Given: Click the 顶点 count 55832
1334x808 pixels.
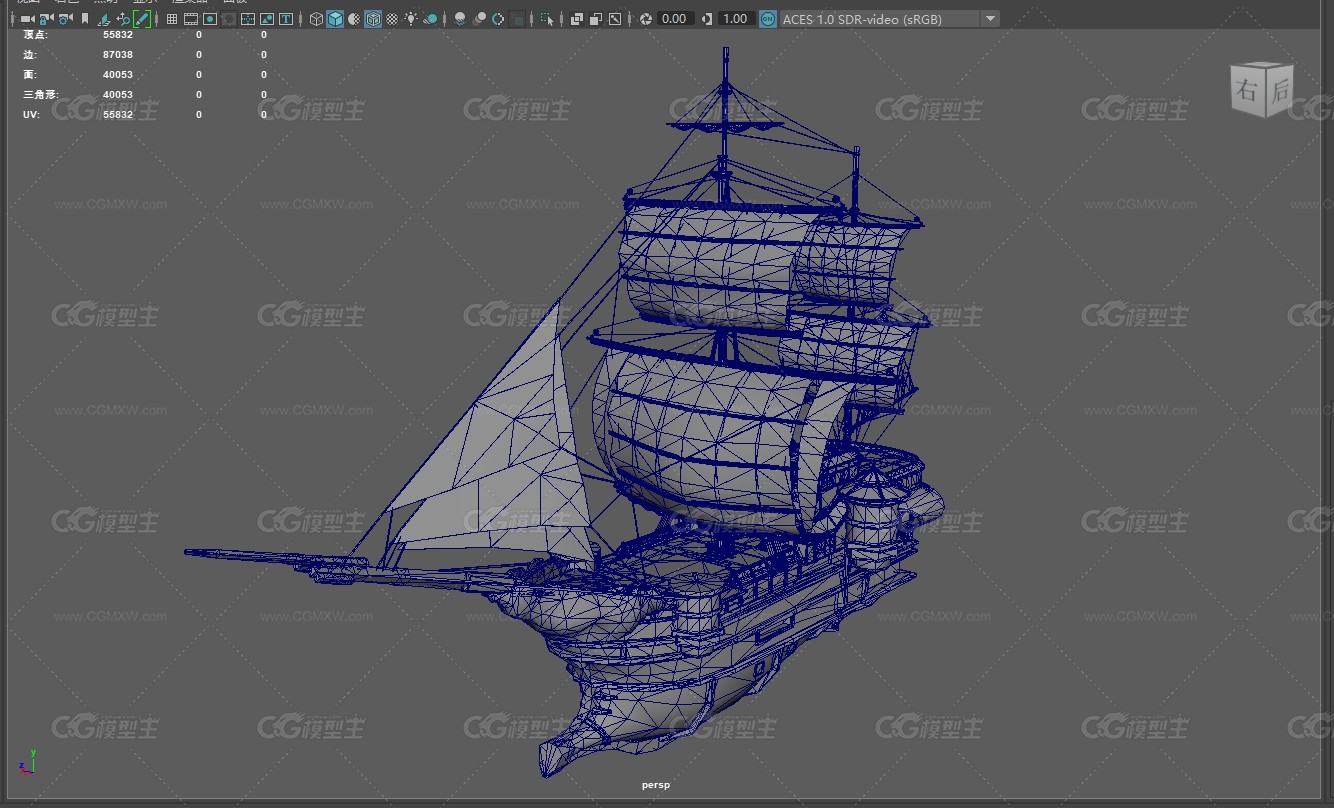Looking at the screenshot, I should pyautogui.click(x=118, y=34).
